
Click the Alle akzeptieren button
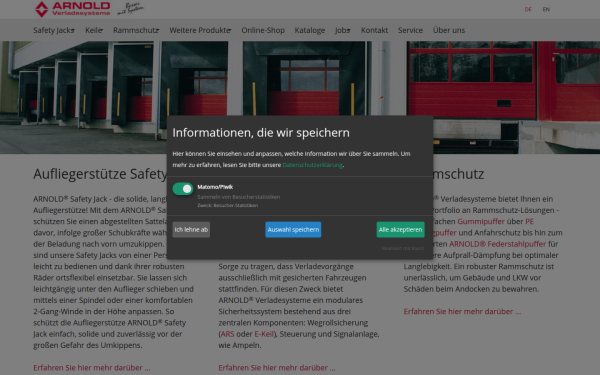400,230
